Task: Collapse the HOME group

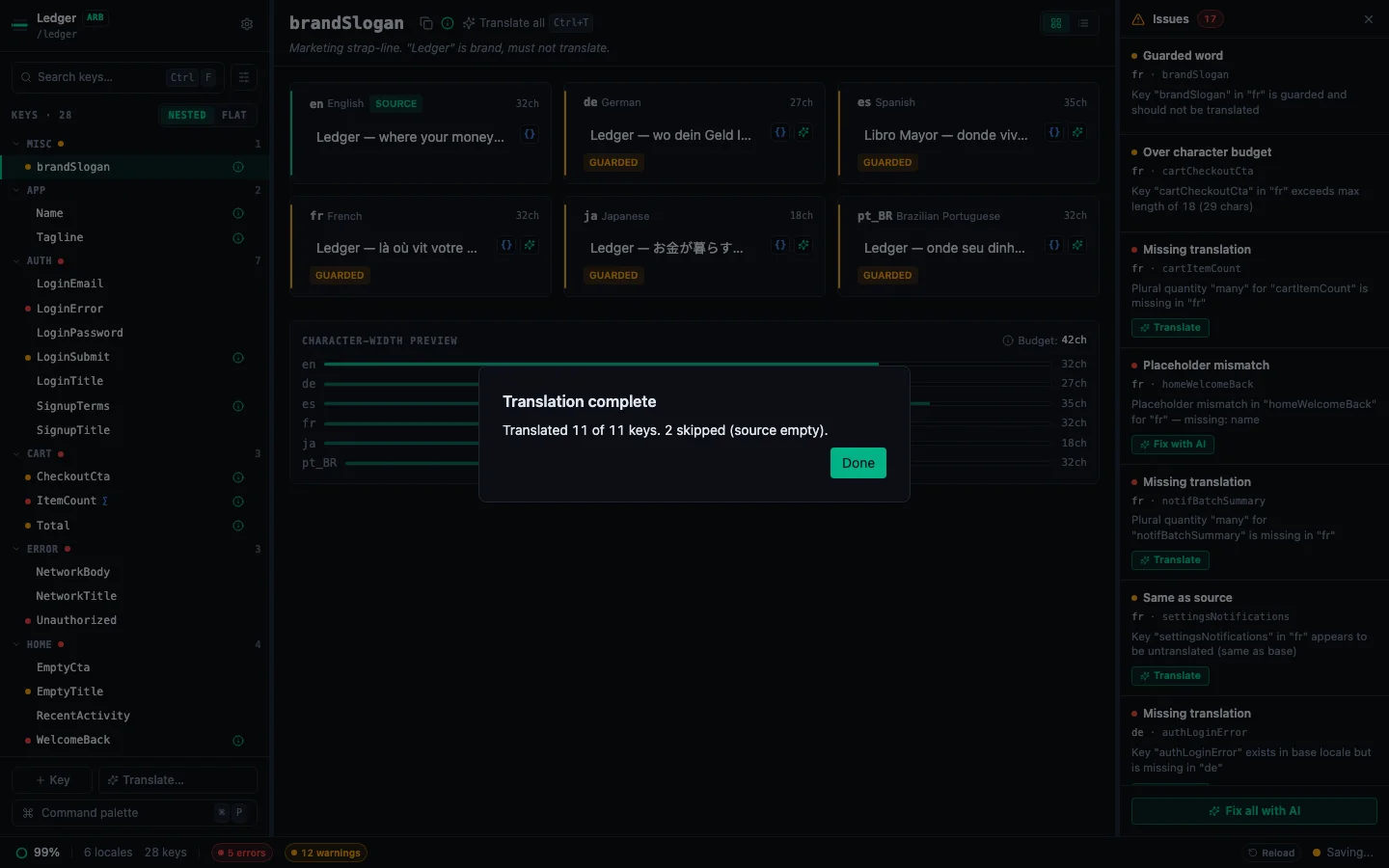Action: (x=16, y=644)
